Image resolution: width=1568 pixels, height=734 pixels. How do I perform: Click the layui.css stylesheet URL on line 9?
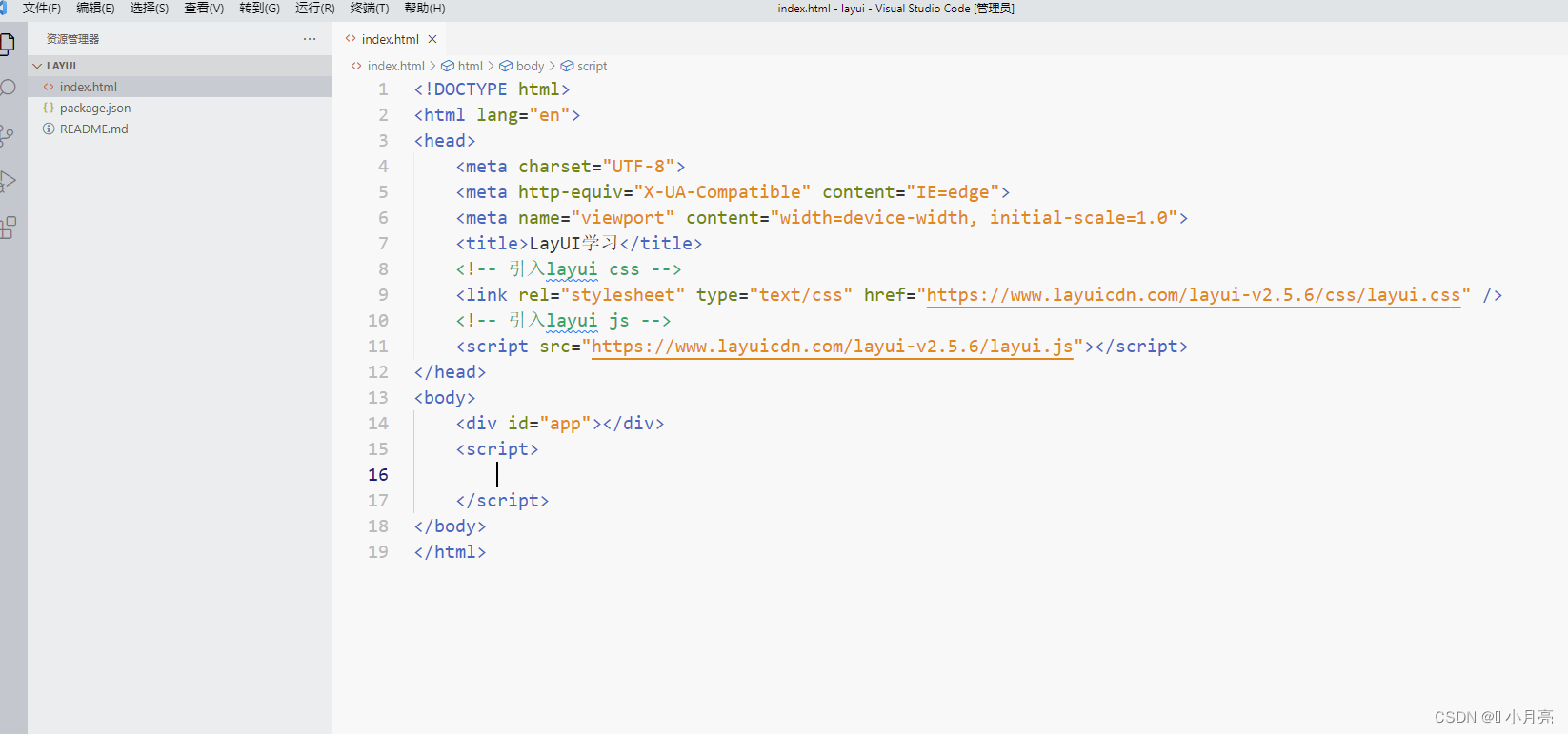(x=1194, y=295)
